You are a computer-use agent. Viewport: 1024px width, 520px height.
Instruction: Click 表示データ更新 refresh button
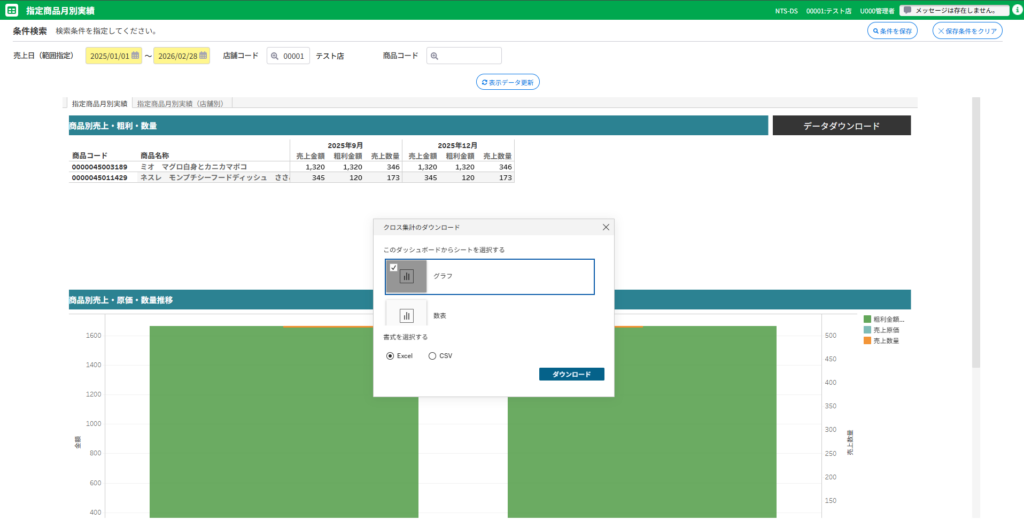coord(507,82)
